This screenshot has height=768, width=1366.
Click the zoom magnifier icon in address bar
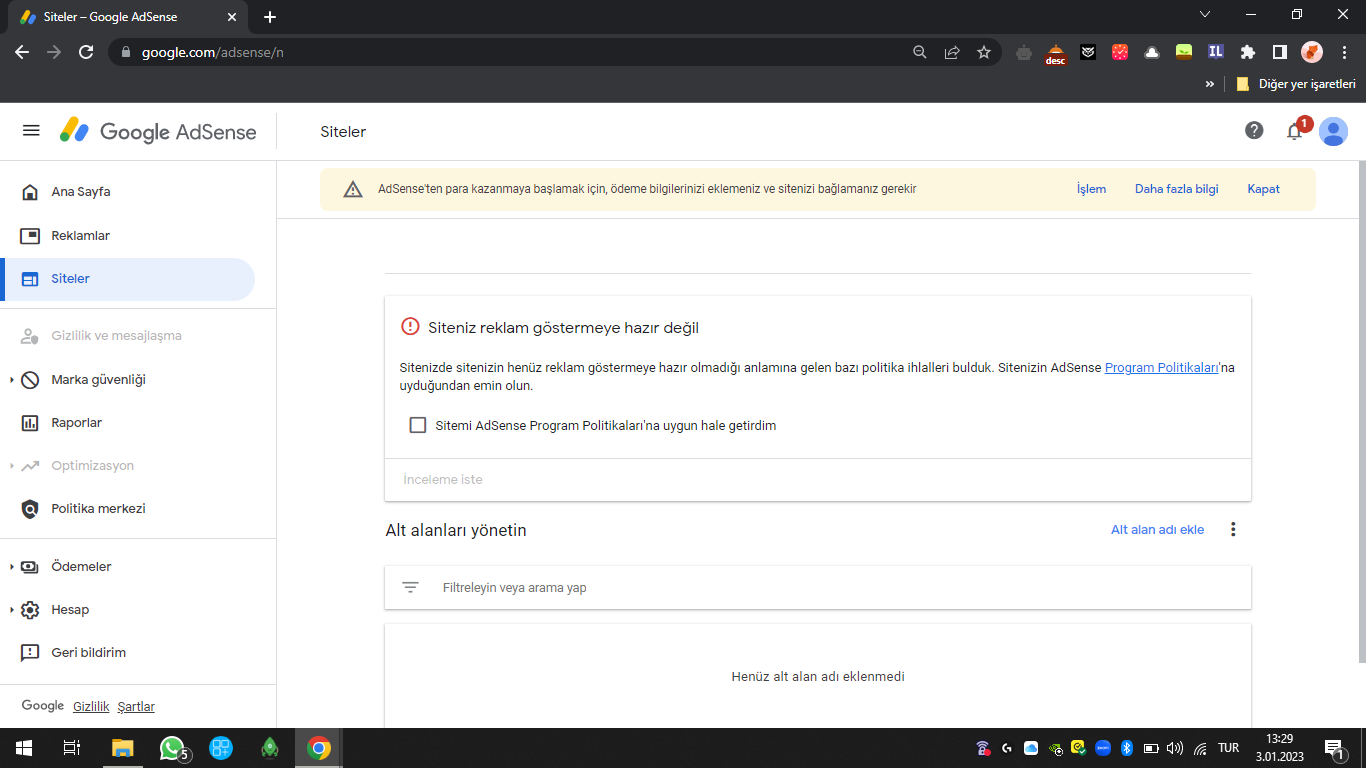point(920,52)
